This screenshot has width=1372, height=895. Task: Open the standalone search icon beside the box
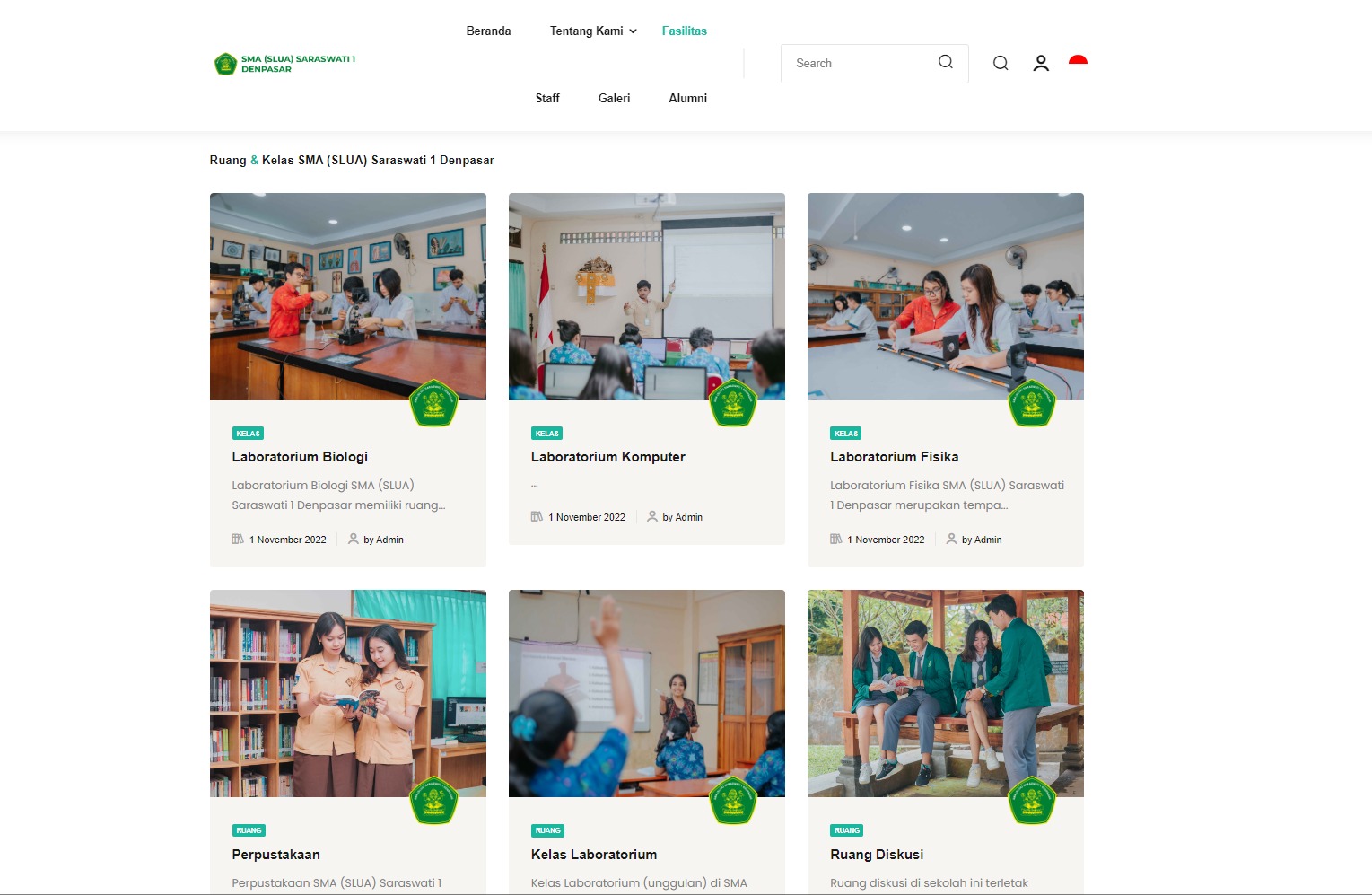(x=1001, y=63)
